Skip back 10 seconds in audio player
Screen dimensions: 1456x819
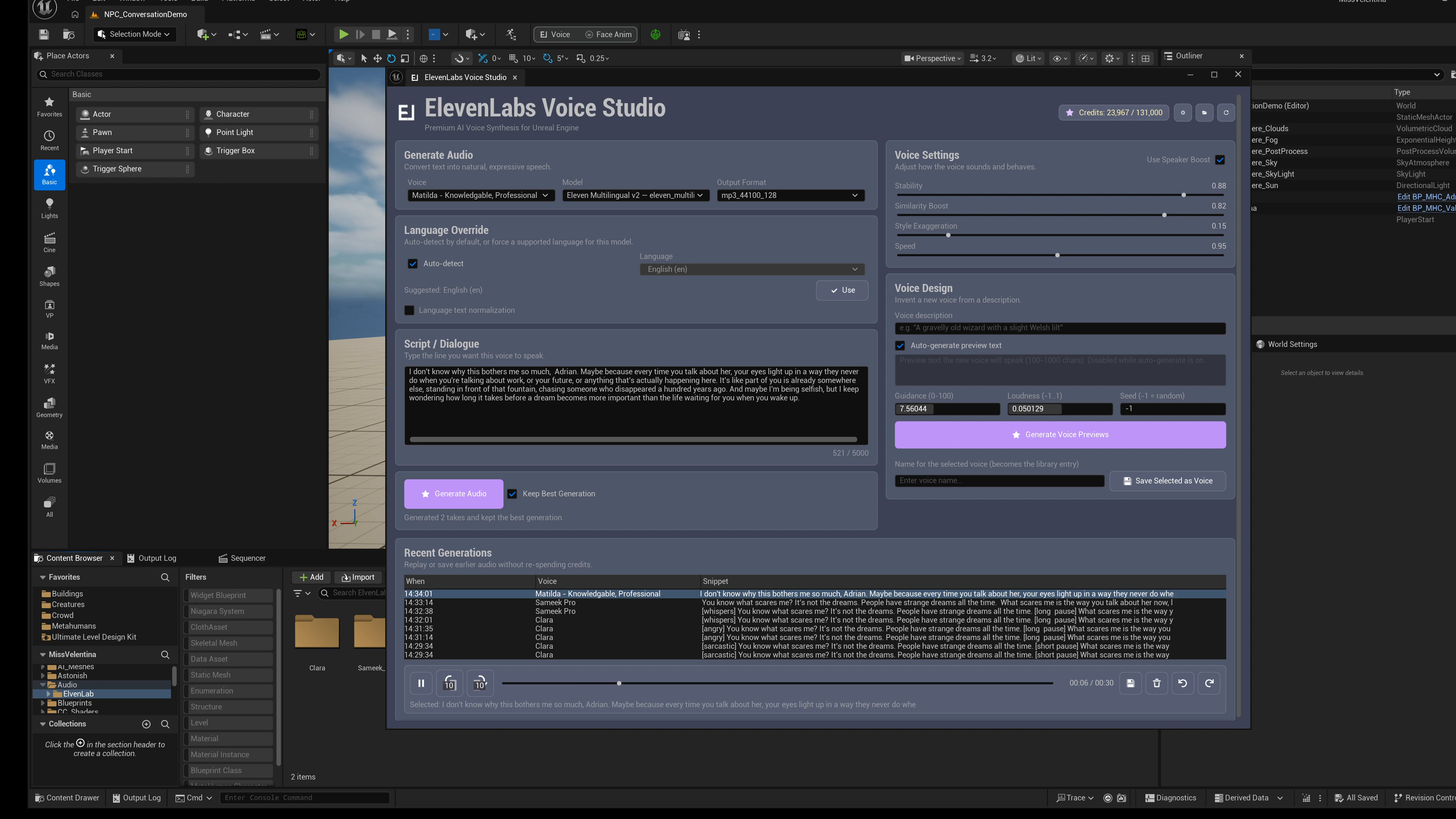450,683
